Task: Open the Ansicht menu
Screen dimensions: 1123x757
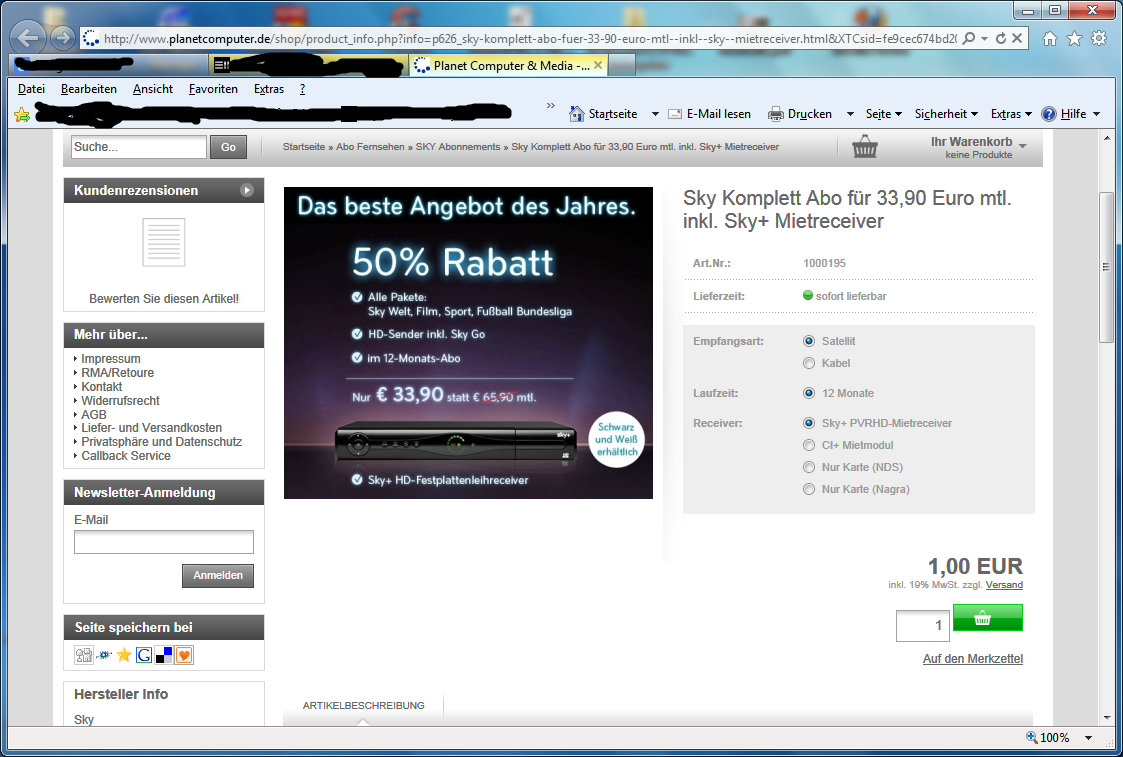Action: [x=153, y=89]
